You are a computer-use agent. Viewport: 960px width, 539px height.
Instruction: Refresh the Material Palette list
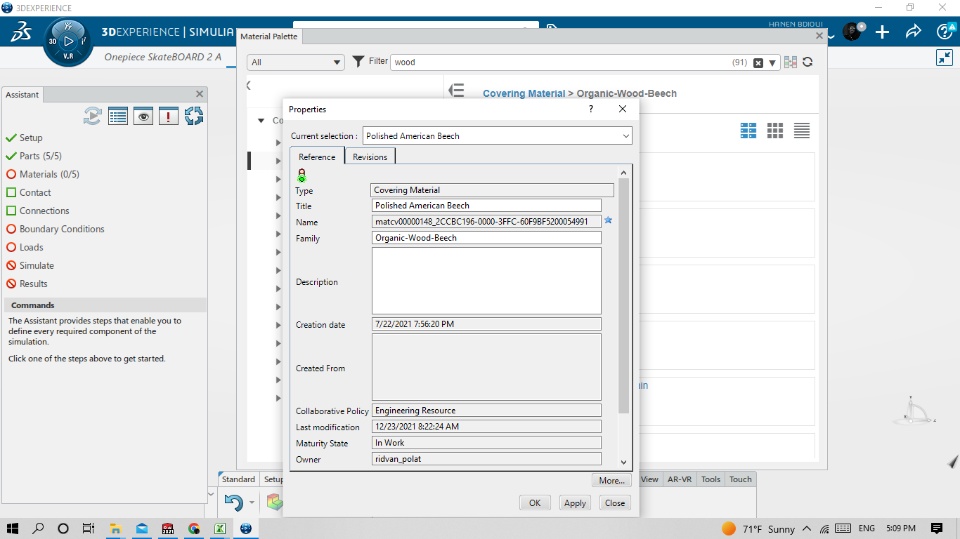coord(808,62)
